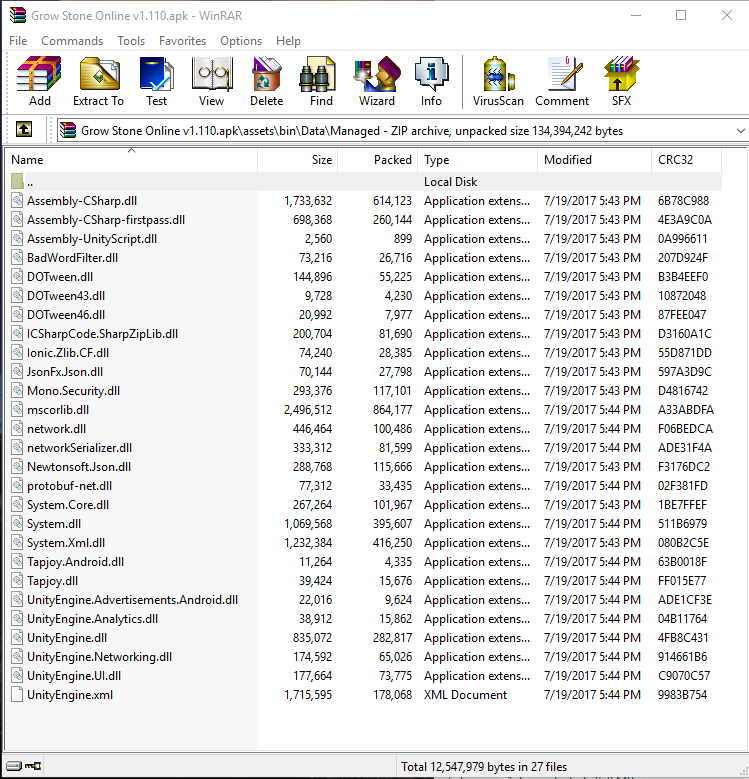Click the Add archive toolbar icon
The width and height of the screenshot is (749, 779).
tap(39, 74)
